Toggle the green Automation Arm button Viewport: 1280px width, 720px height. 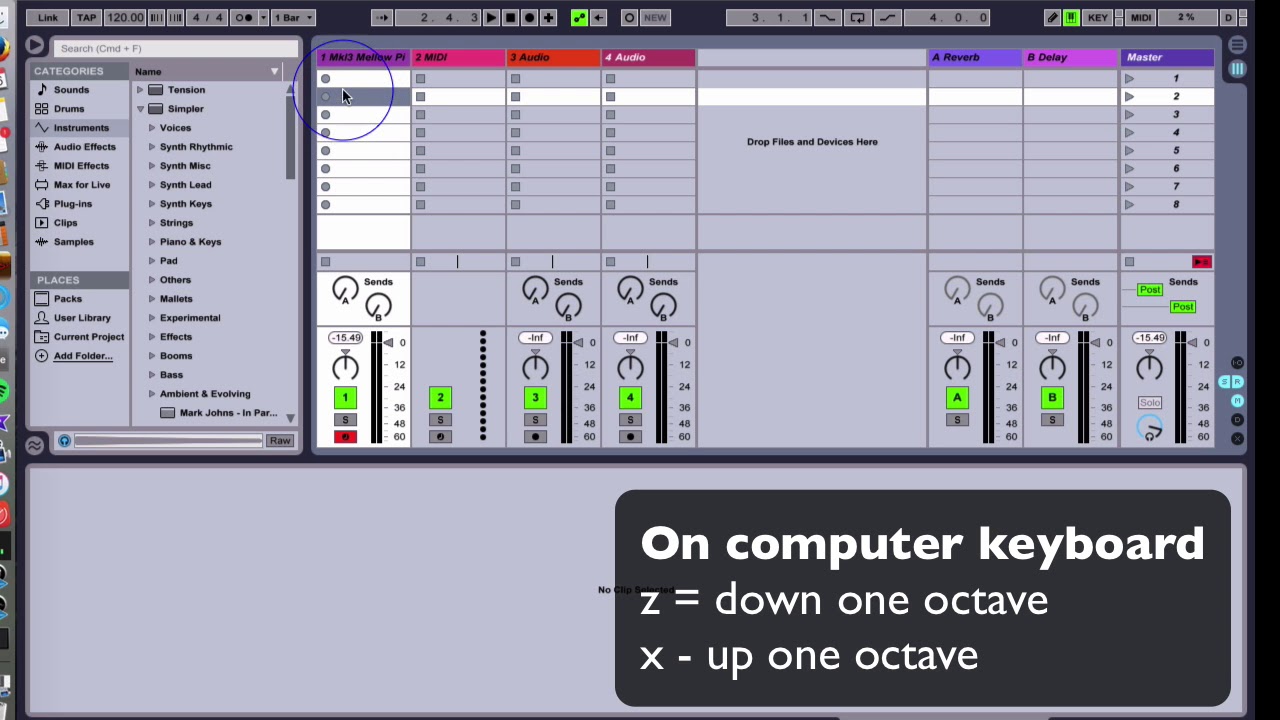pyautogui.click(x=579, y=17)
